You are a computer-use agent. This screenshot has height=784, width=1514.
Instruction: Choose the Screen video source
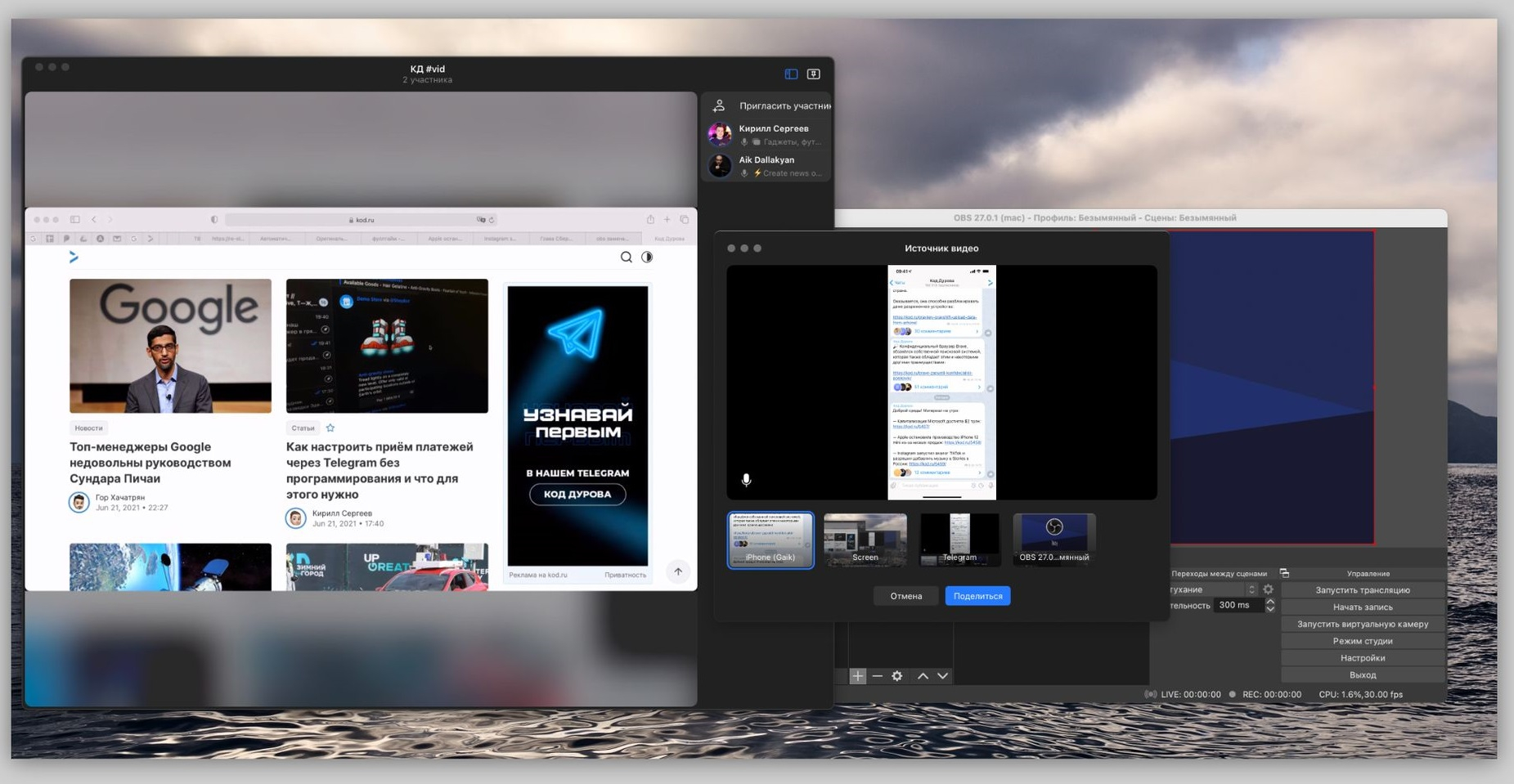click(865, 540)
